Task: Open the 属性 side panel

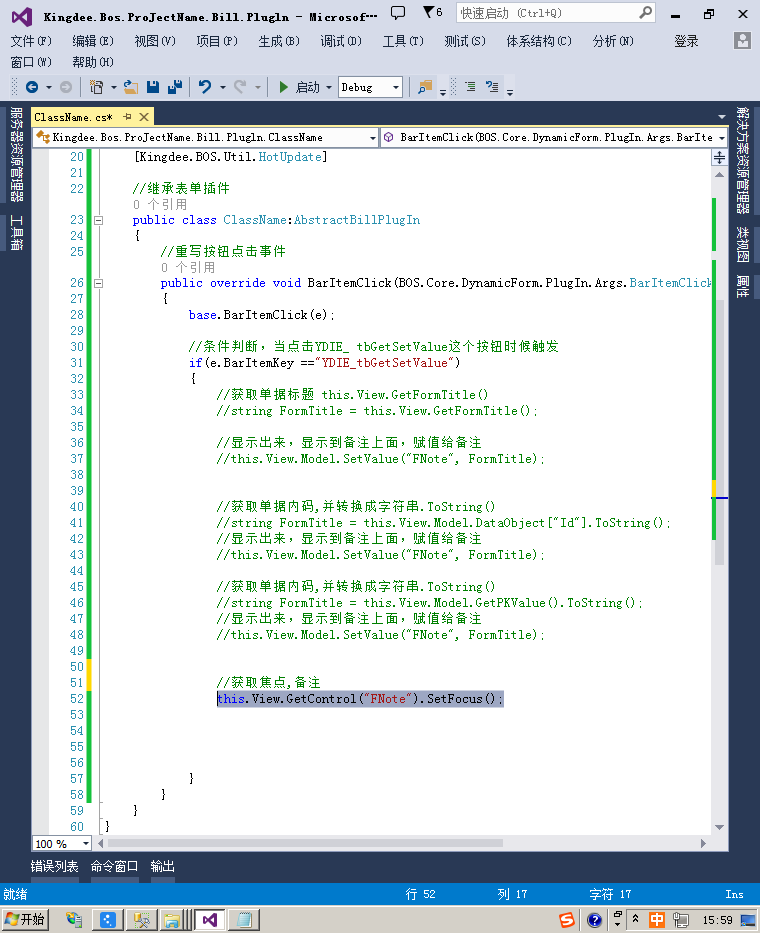Action: [x=742, y=286]
